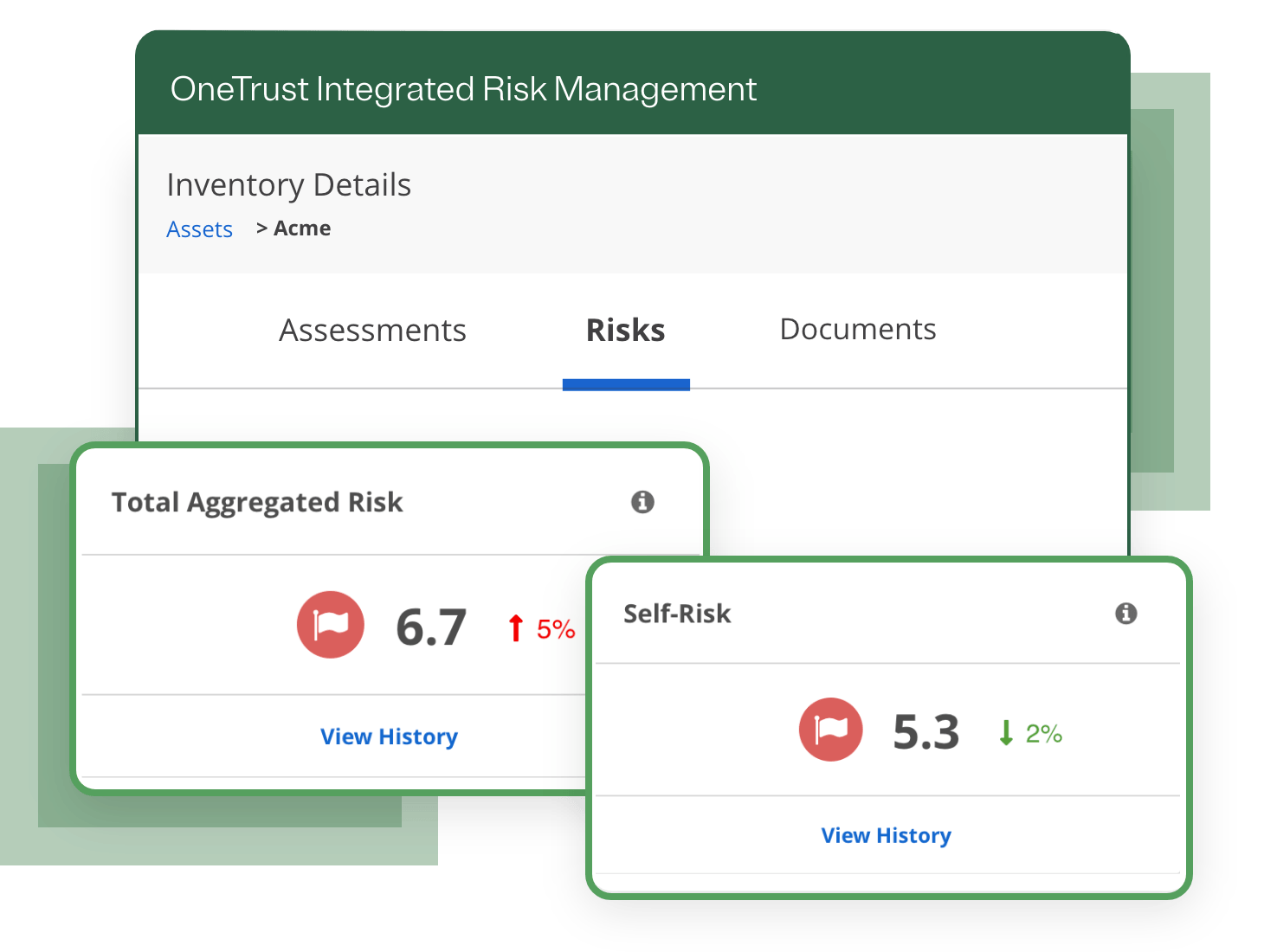Switch to the Assessments tab
The image size is (1264, 952).
pos(372,331)
